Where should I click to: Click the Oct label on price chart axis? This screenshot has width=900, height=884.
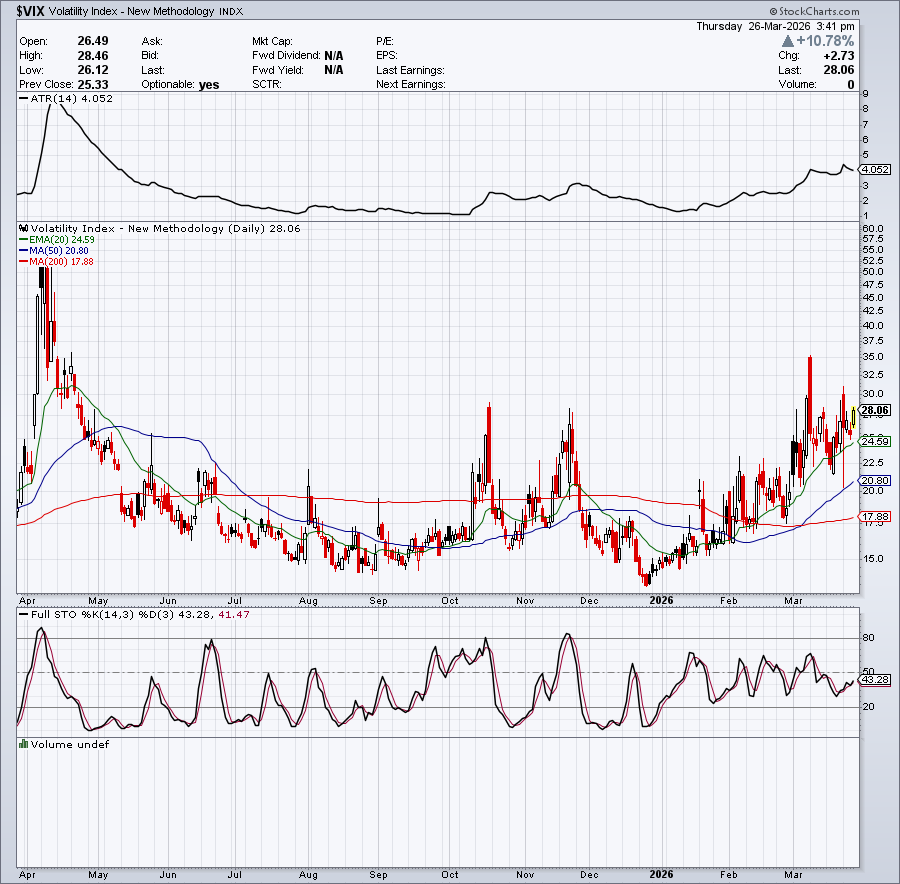[x=450, y=600]
